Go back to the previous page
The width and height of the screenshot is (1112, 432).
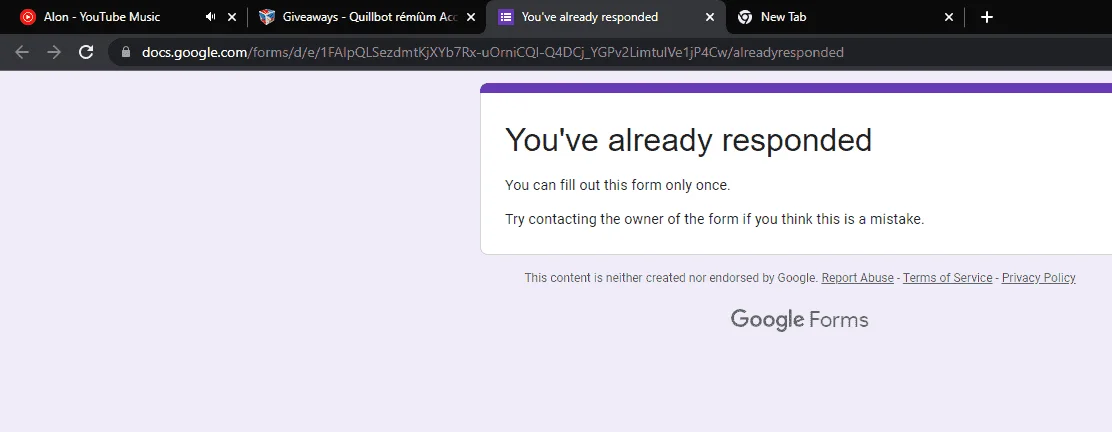click(x=22, y=52)
